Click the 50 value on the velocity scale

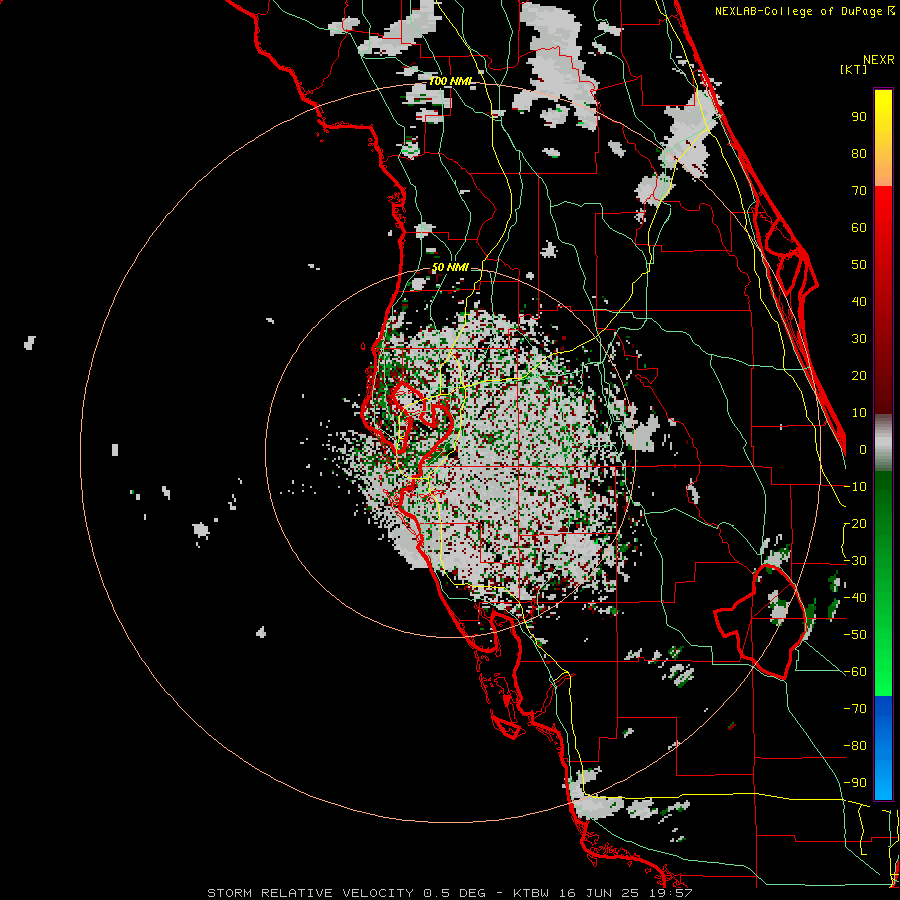[859, 265]
